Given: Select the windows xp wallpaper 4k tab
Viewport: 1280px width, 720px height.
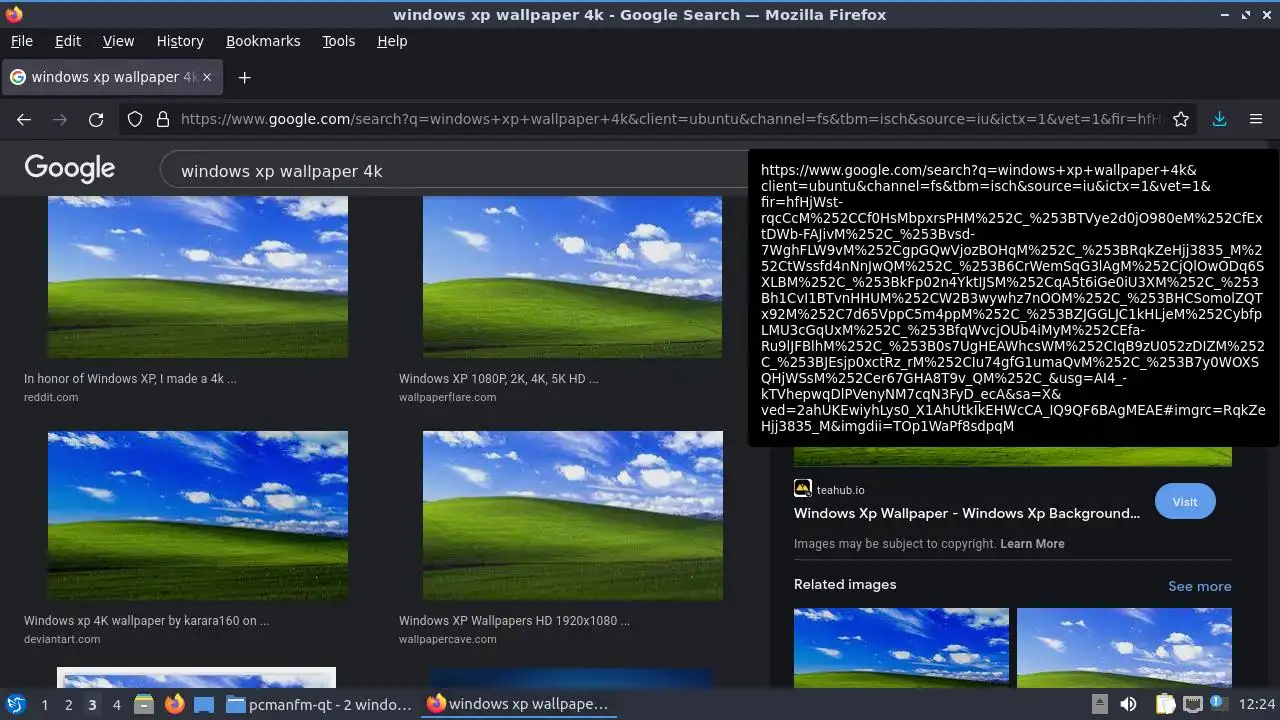Looking at the screenshot, I should tap(110, 77).
